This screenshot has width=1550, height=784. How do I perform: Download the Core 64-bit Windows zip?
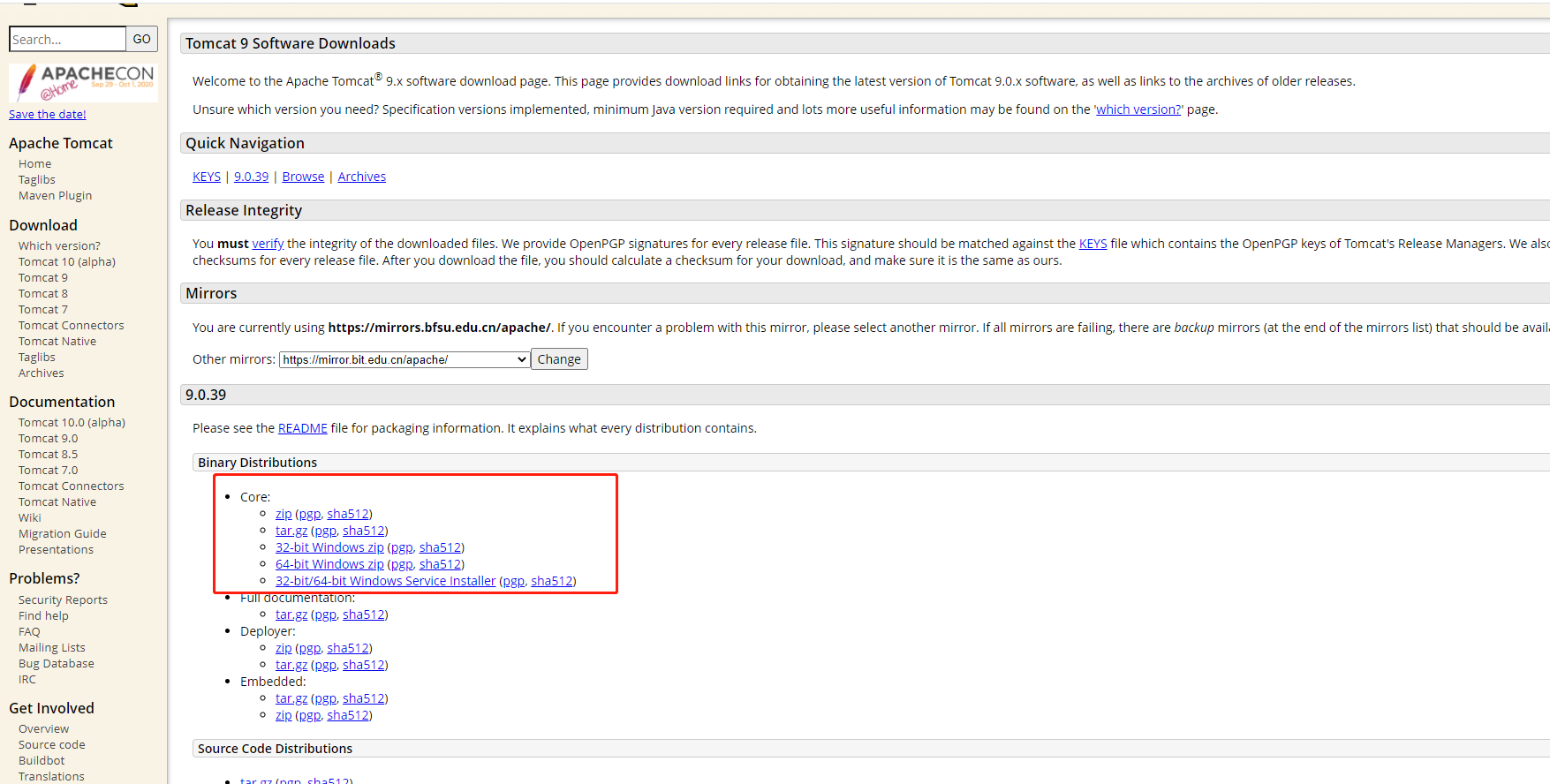pyautogui.click(x=329, y=564)
